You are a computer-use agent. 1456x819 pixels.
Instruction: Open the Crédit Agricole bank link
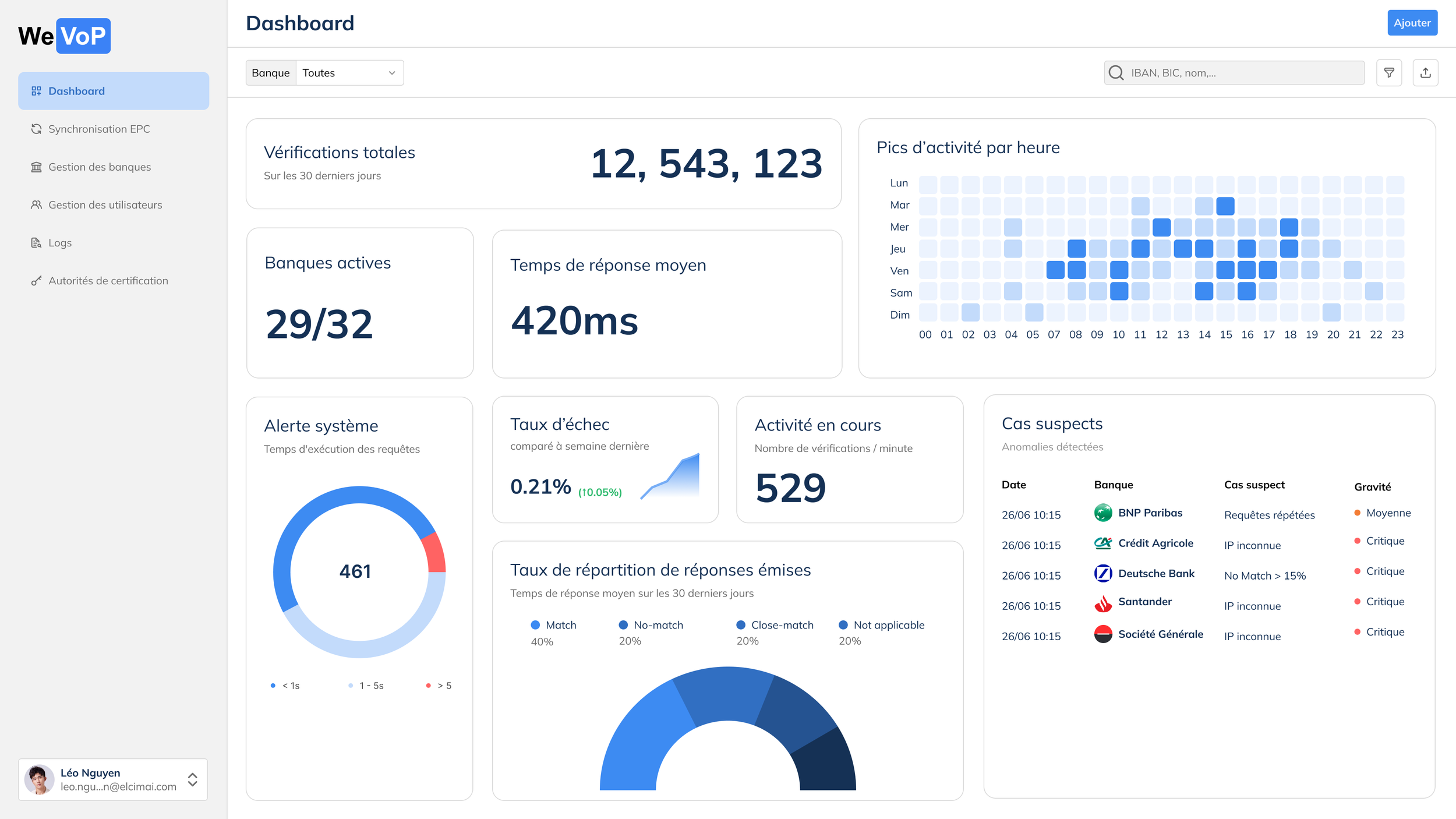[x=1155, y=543]
